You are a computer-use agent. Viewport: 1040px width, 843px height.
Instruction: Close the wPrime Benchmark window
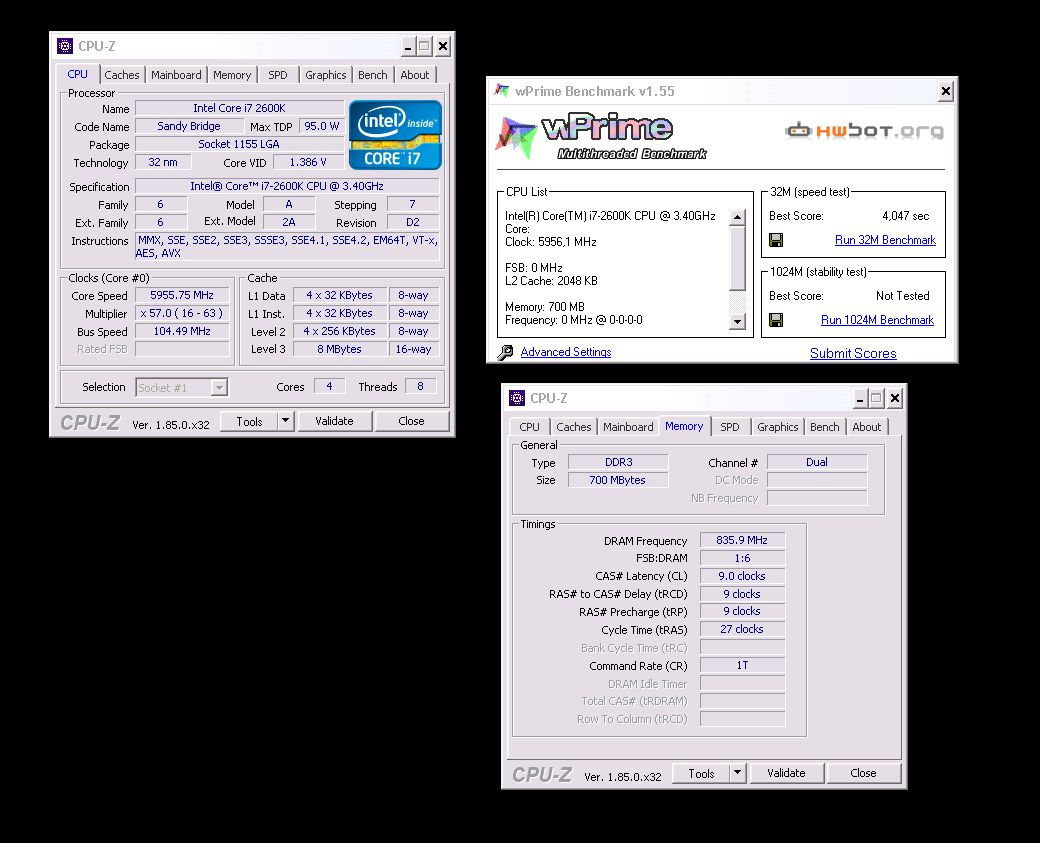(x=946, y=91)
